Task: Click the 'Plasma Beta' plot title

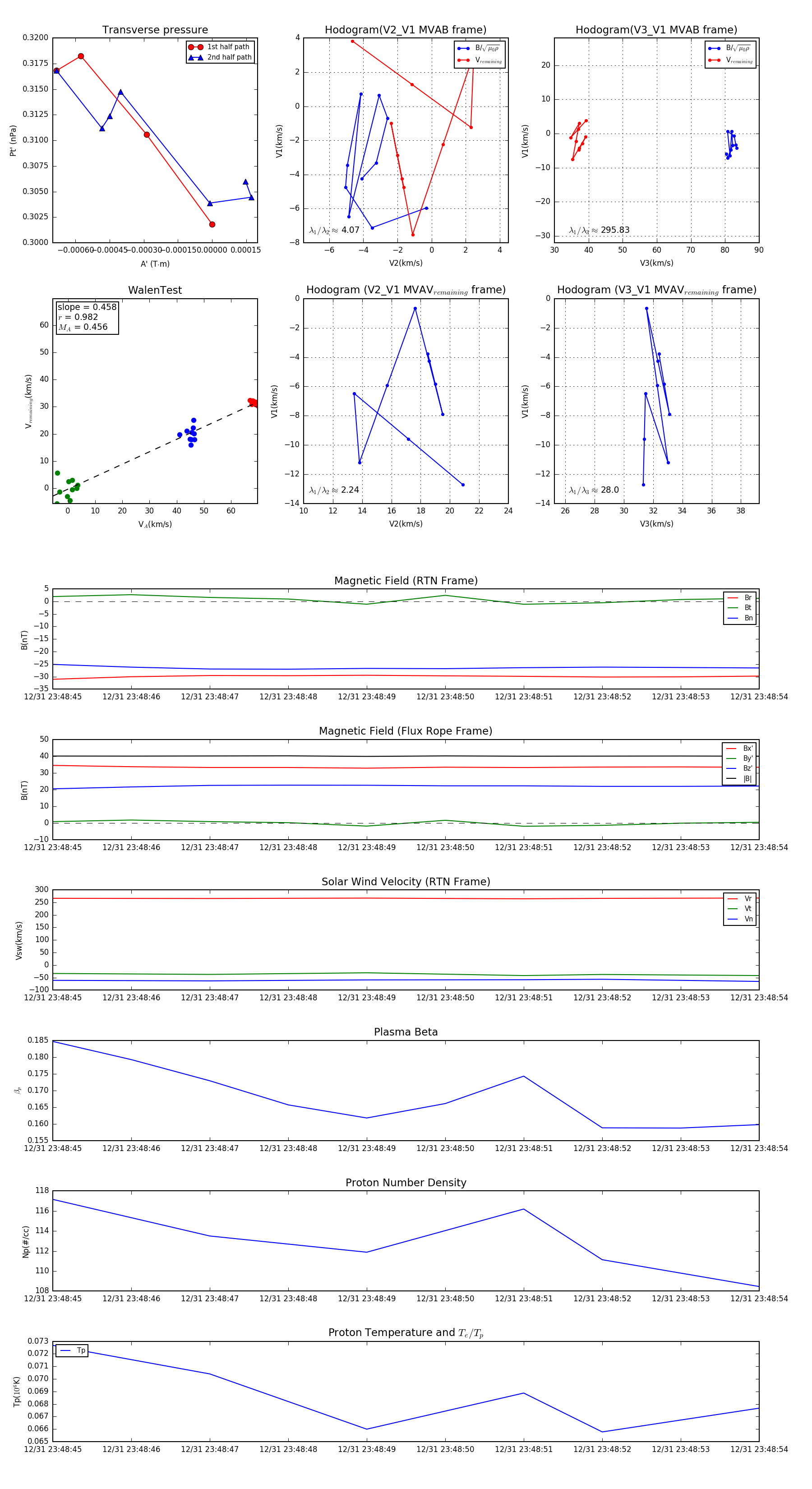Action: pos(406,1032)
